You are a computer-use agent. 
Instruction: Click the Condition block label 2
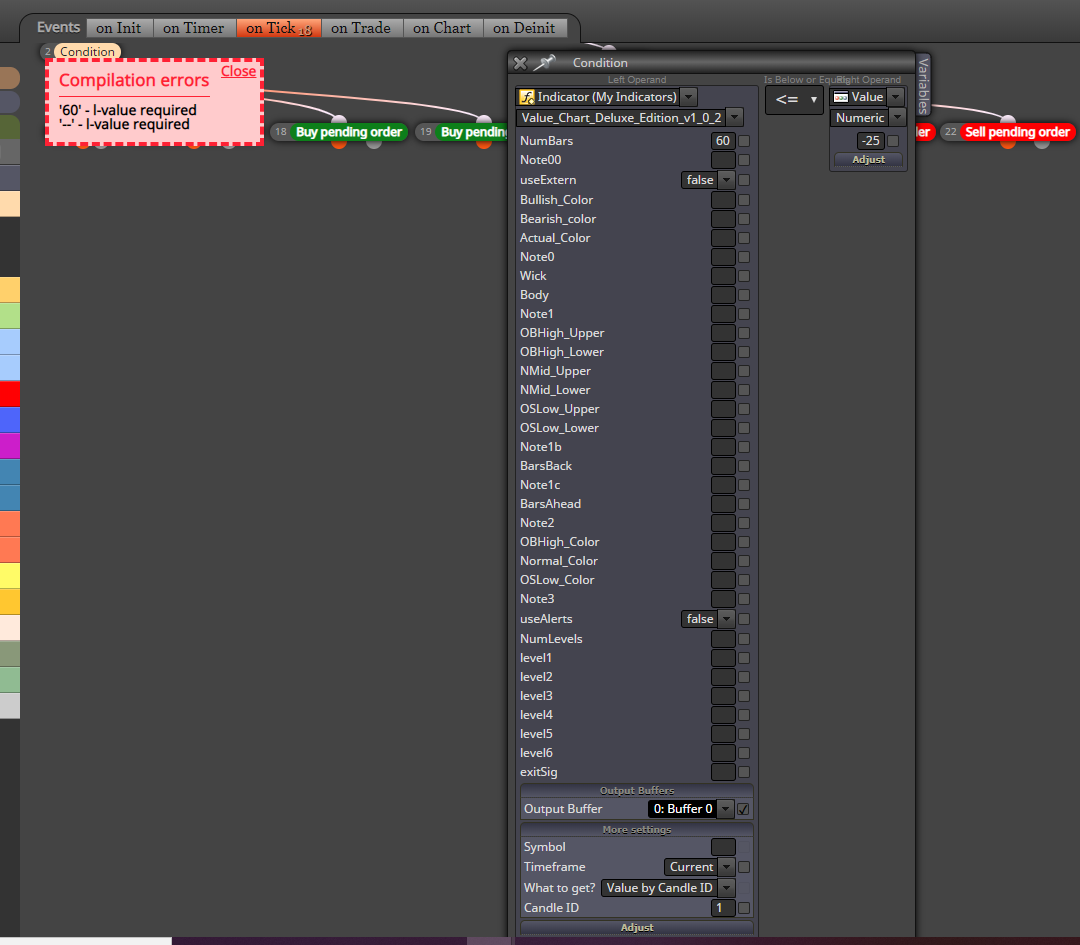click(x=87, y=52)
